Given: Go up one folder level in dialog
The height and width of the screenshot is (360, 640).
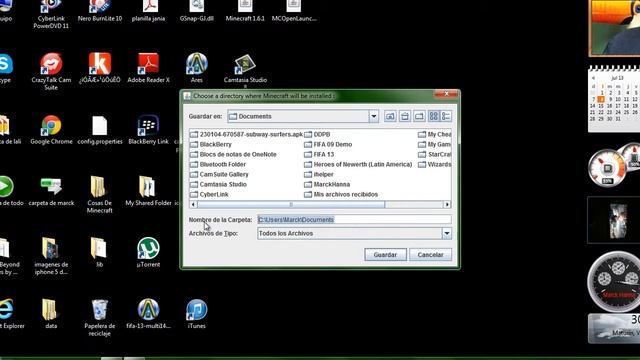Looking at the screenshot, I should tap(390, 116).
